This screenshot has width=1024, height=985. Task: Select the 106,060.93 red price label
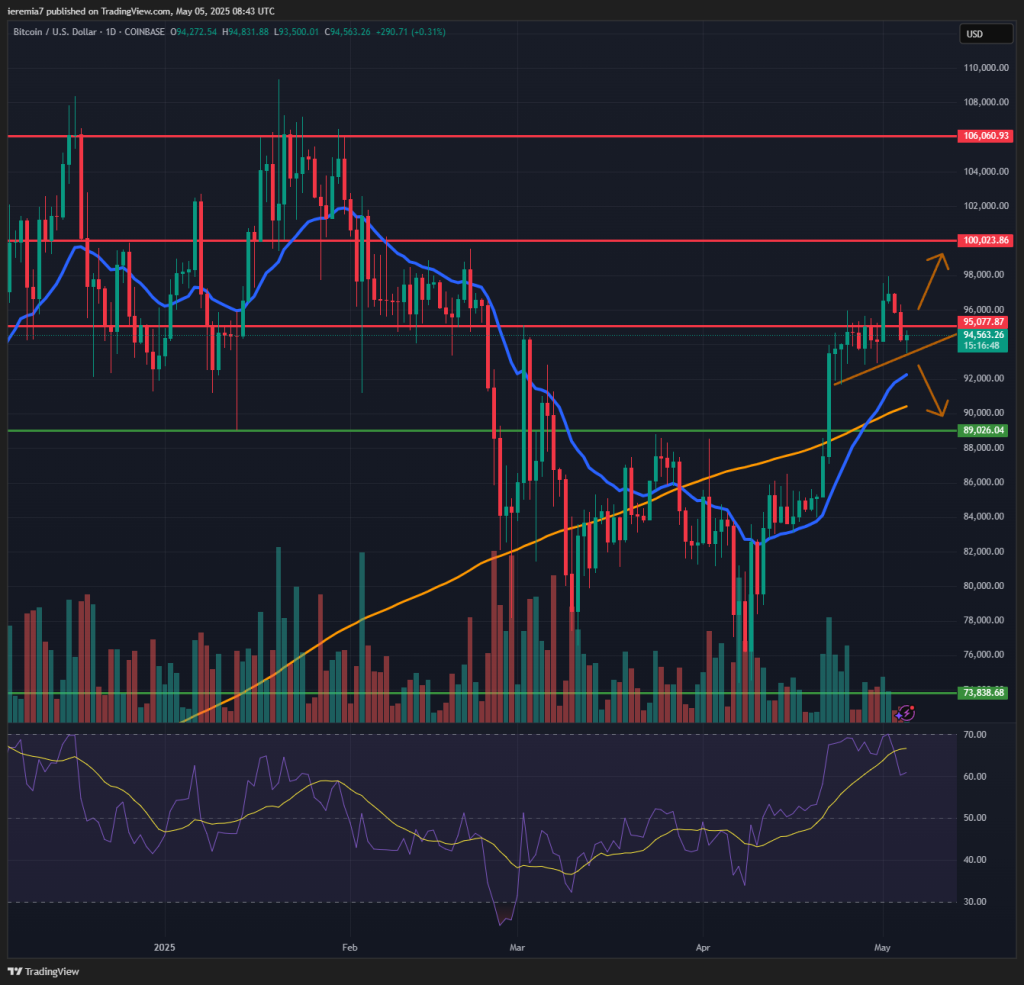[x=985, y=136]
